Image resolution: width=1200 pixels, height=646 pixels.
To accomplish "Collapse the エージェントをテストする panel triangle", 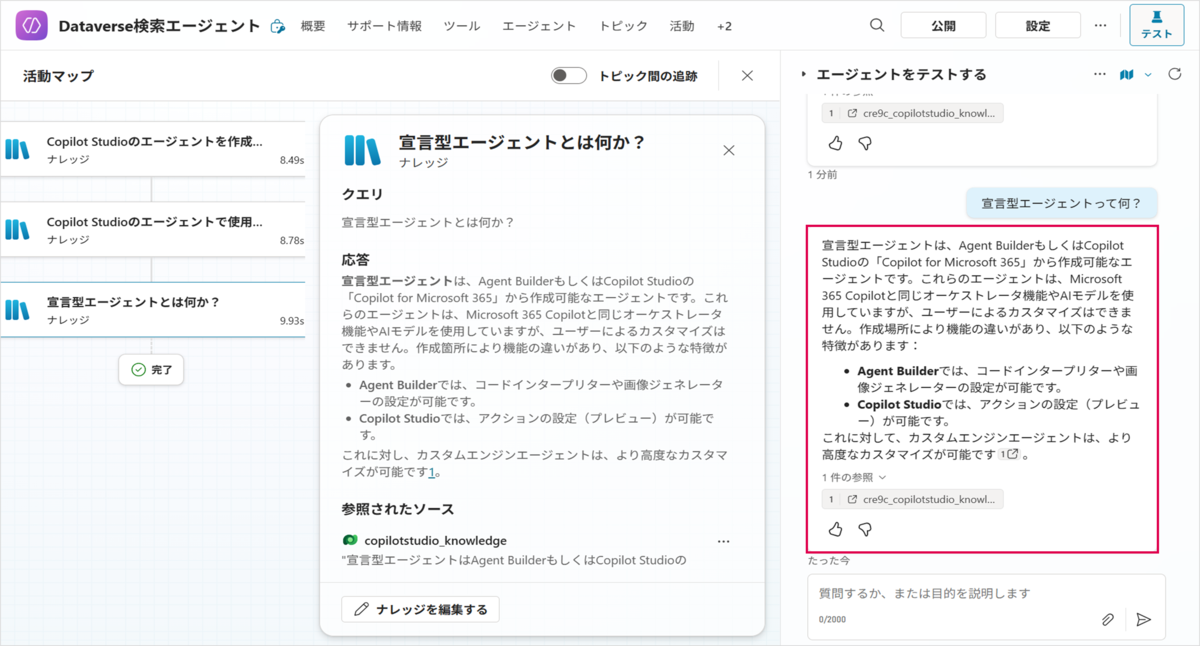I will click(x=803, y=75).
